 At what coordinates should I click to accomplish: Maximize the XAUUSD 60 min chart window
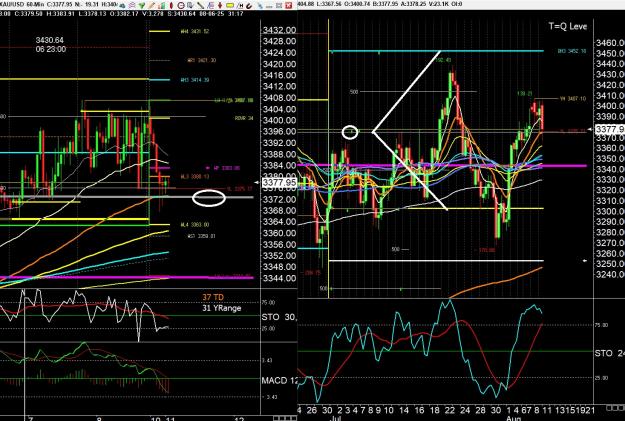pyautogui.click(x=279, y=6)
